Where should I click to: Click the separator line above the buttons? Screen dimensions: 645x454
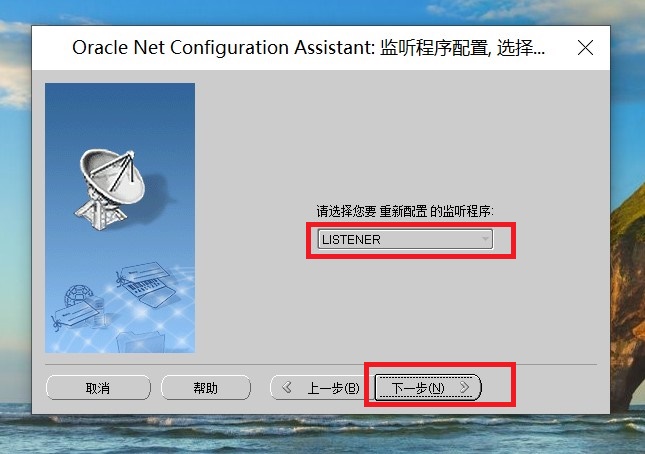pos(321,364)
